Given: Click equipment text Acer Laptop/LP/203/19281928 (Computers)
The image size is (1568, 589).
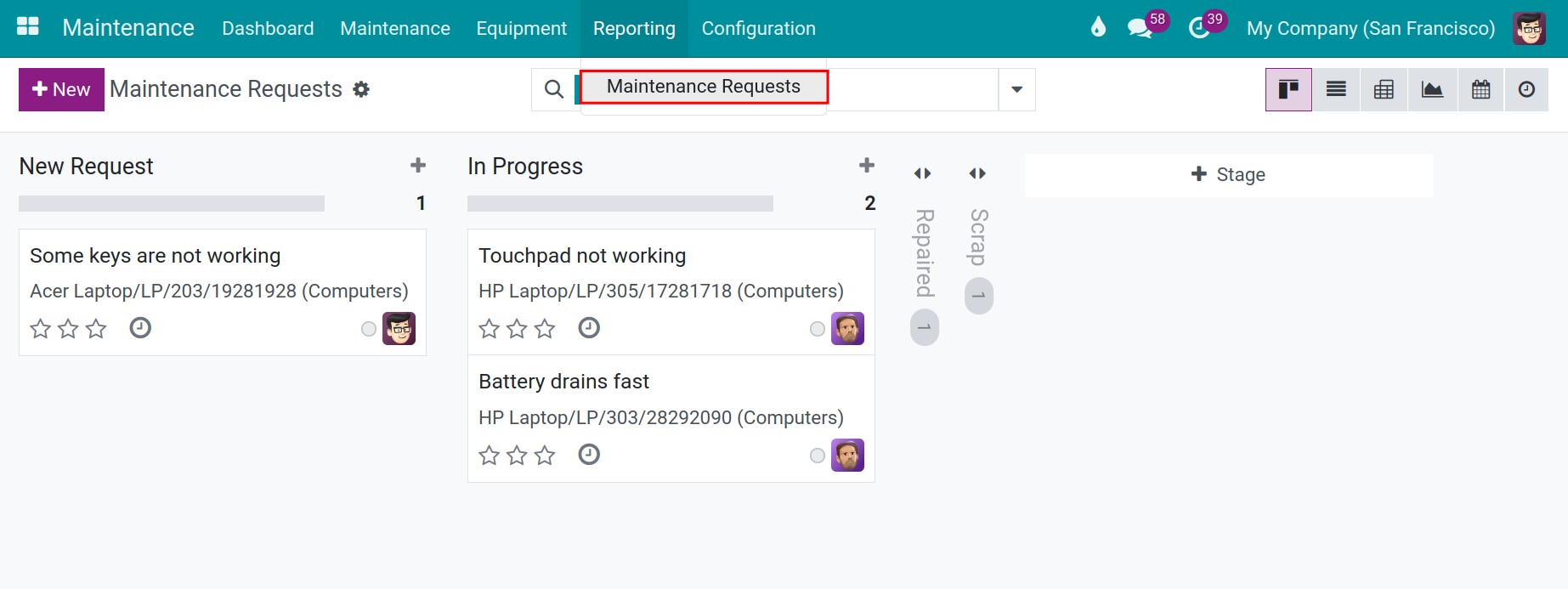Looking at the screenshot, I should coord(219,291).
